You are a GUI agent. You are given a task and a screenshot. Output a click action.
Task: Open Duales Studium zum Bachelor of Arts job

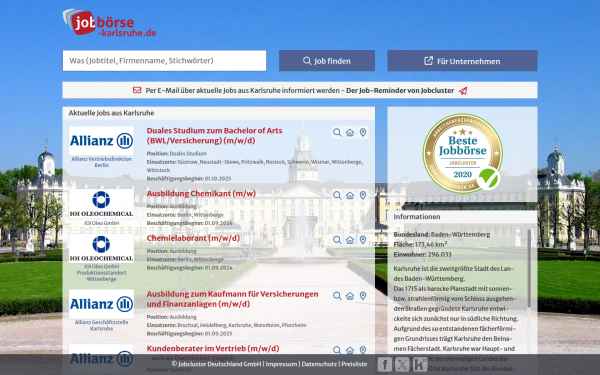tap(214, 135)
